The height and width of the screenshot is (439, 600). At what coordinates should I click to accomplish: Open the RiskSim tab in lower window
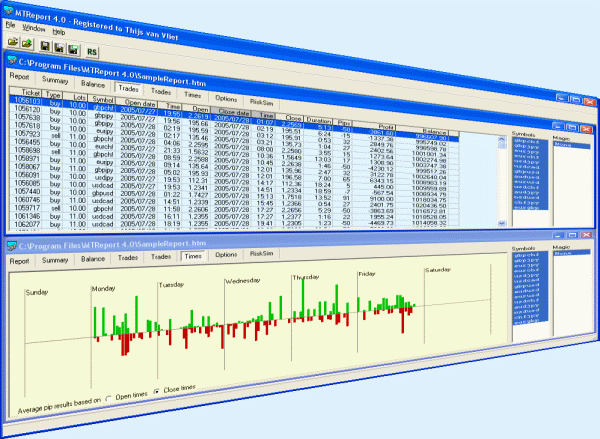coord(261,256)
